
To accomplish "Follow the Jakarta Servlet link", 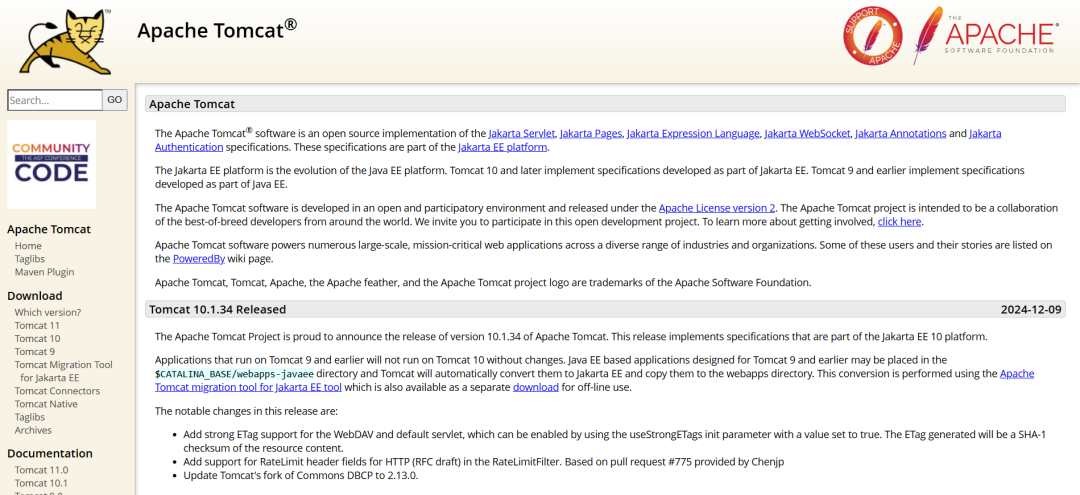I will (522, 134).
